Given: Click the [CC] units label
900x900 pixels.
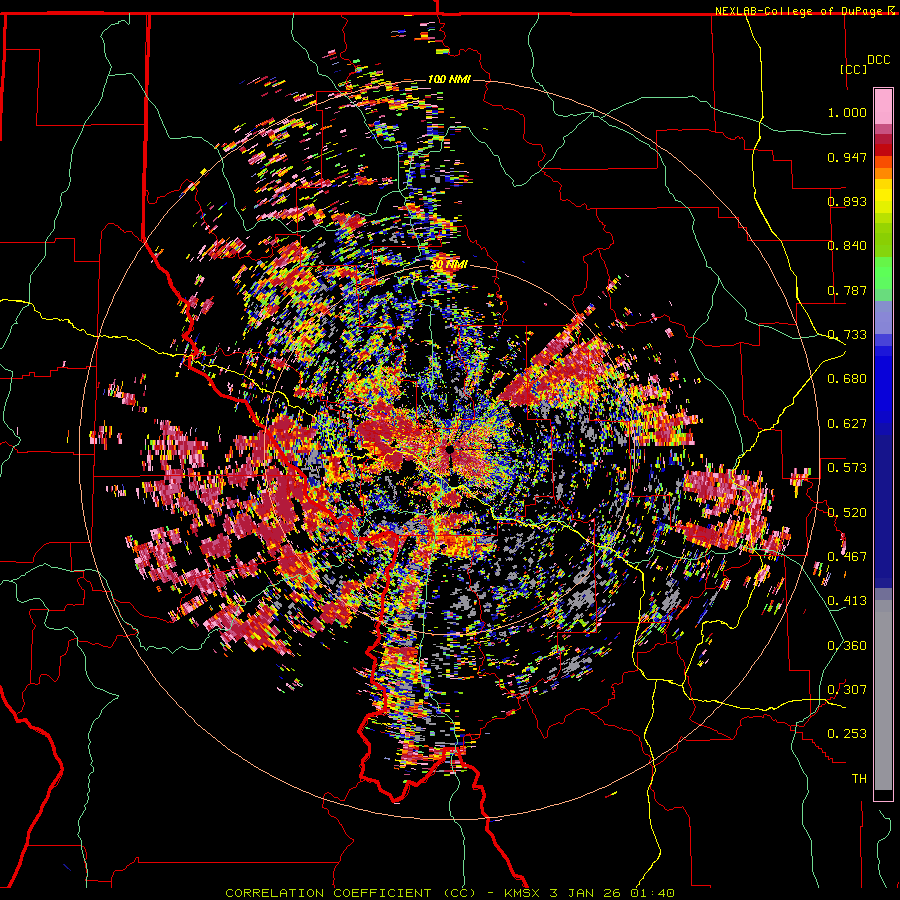Looking at the screenshot, I should click(x=853, y=69).
